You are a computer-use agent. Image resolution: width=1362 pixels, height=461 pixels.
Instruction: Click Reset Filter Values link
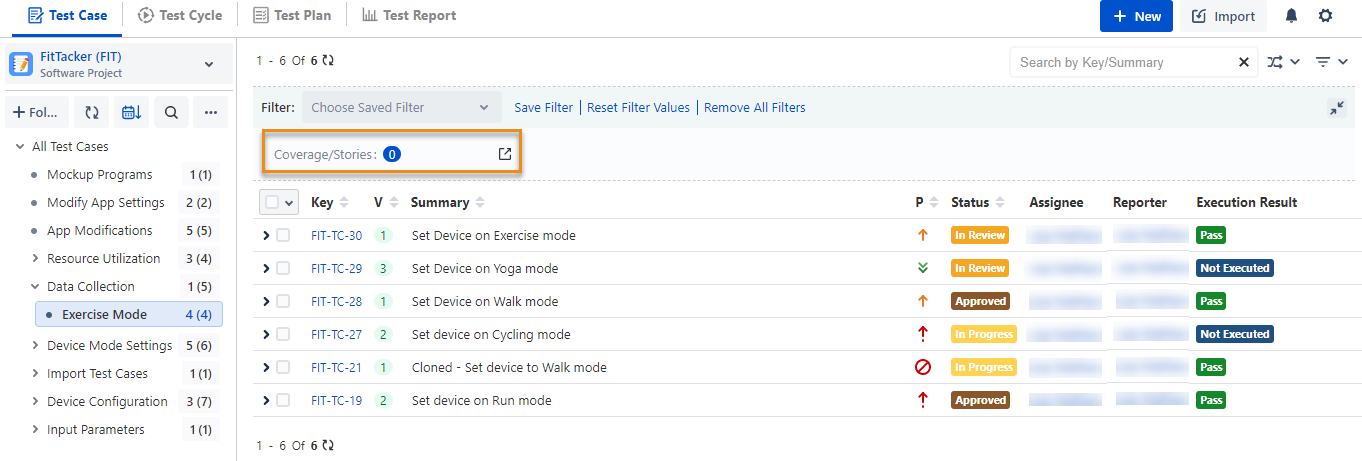pos(638,107)
